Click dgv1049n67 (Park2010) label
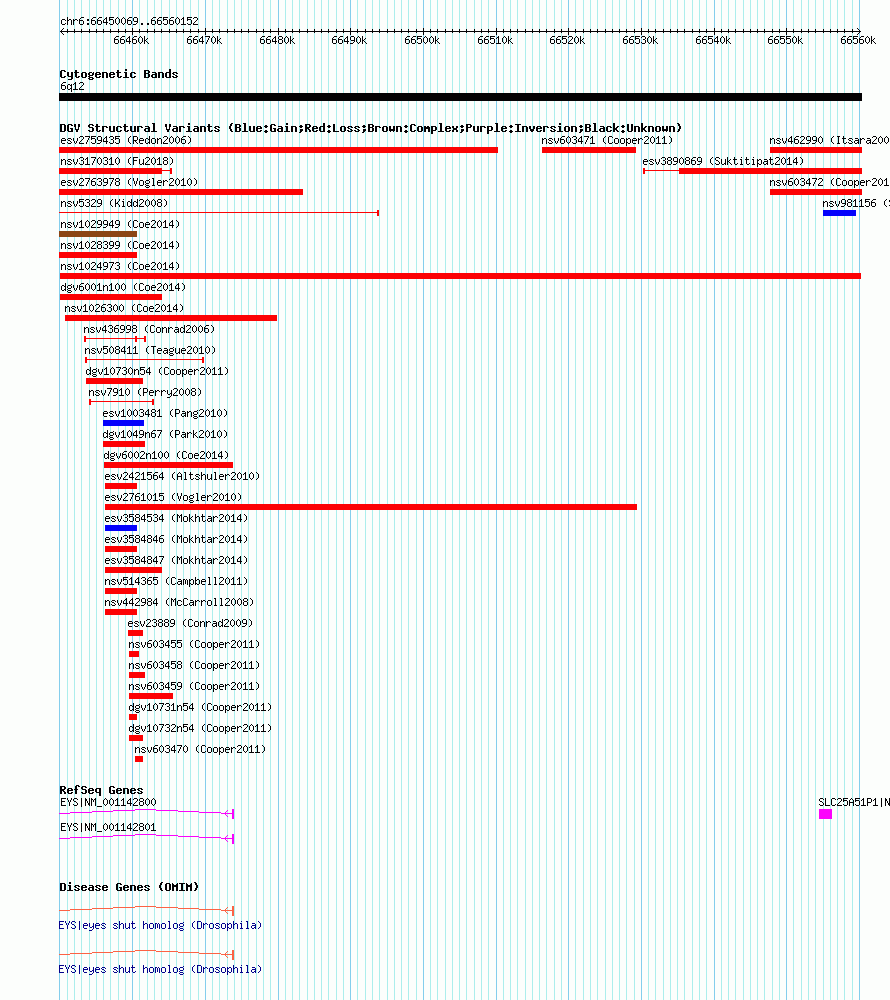The height and width of the screenshot is (1000, 890). pyautogui.click(x=165, y=434)
